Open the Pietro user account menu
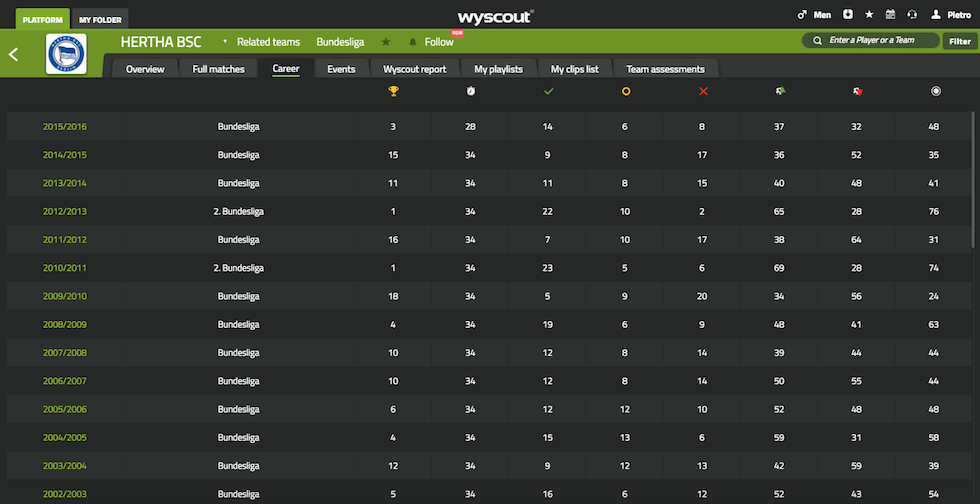The height and width of the screenshot is (504, 980). pyautogui.click(x=951, y=15)
